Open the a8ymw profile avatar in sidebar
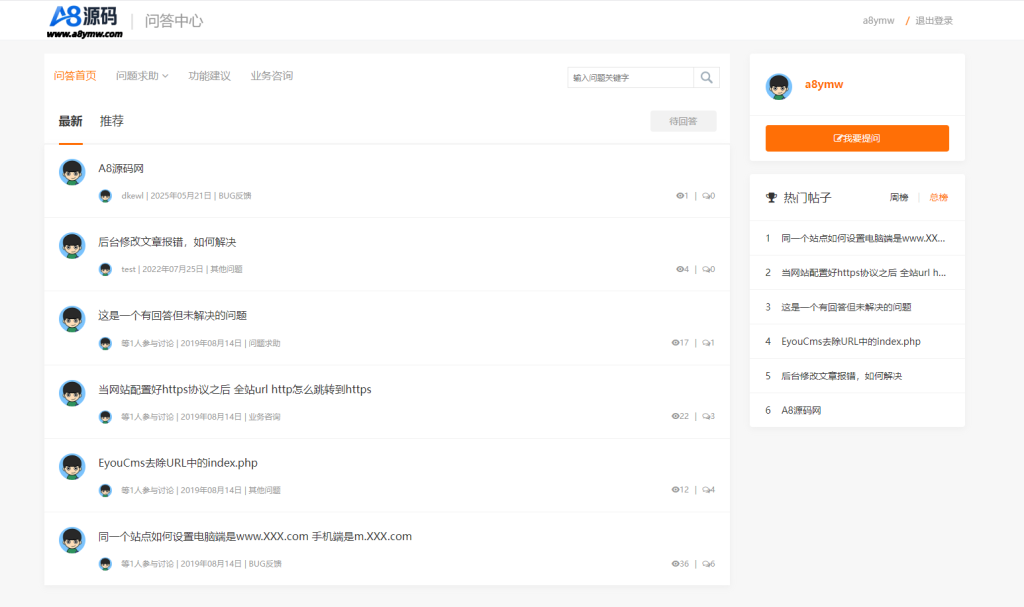 point(778,86)
